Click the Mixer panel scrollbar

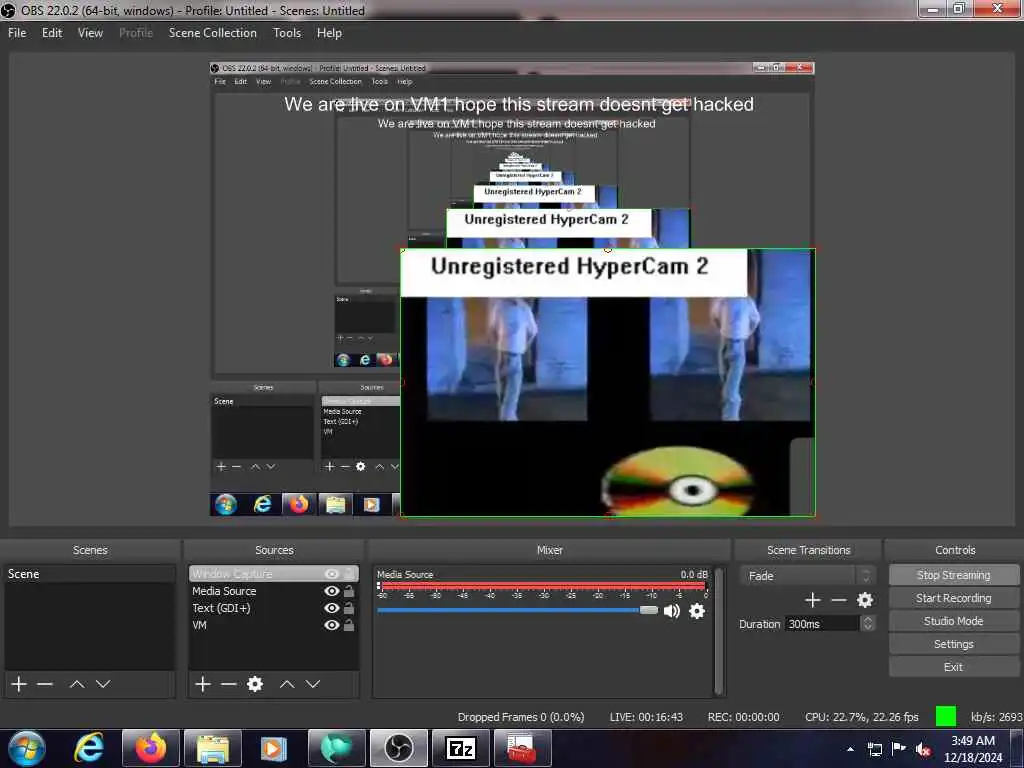(719, 631)
